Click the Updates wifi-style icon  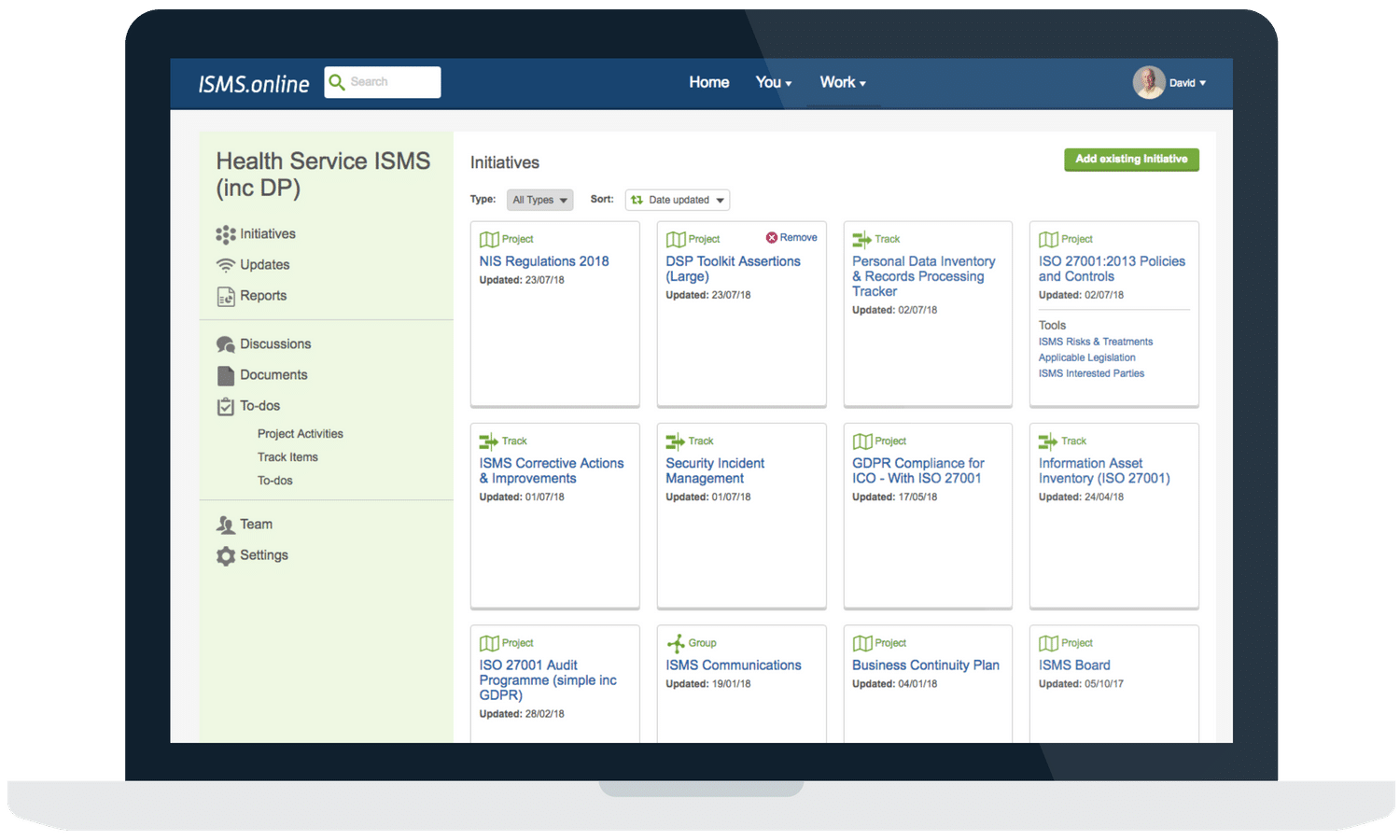[x=225, y=265]
